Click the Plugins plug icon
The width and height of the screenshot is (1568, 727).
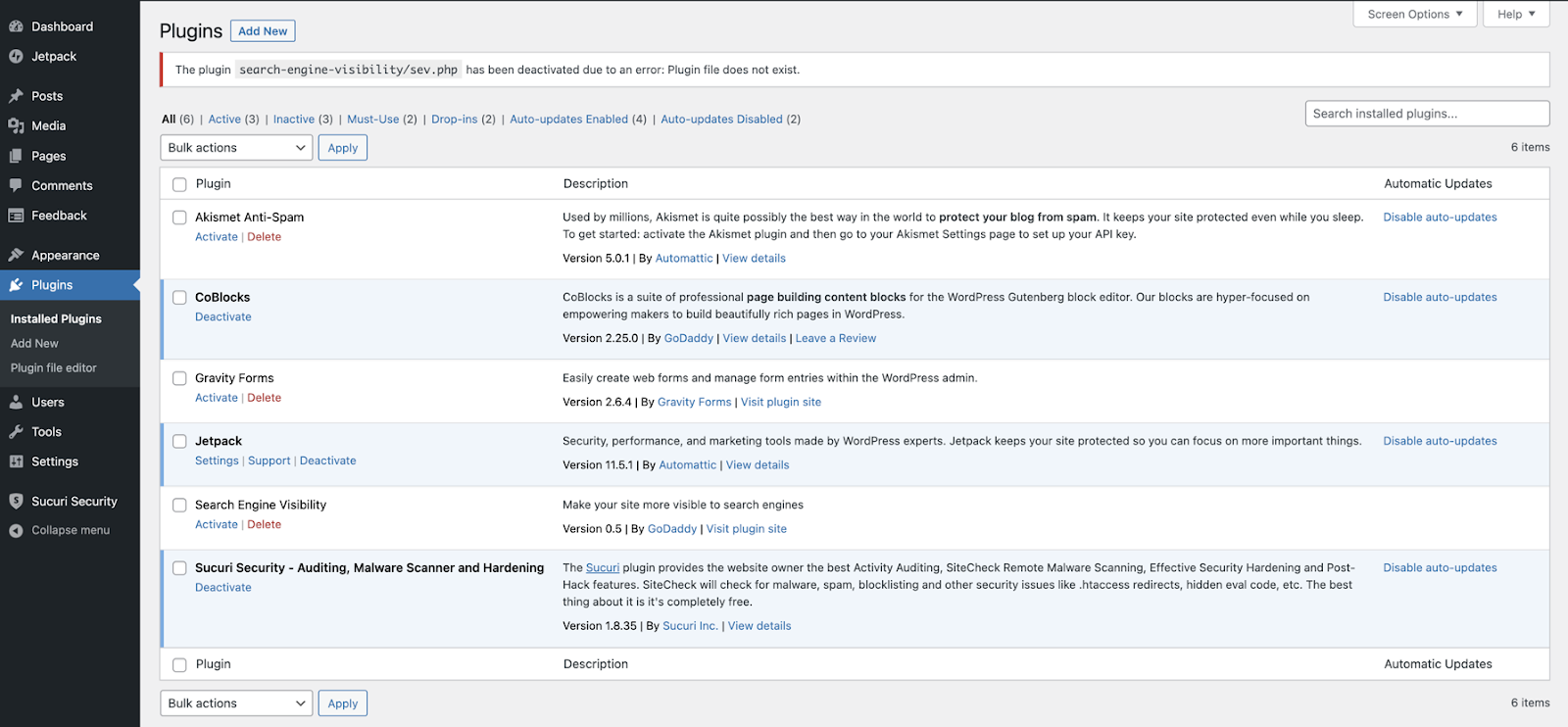[16, 285]
